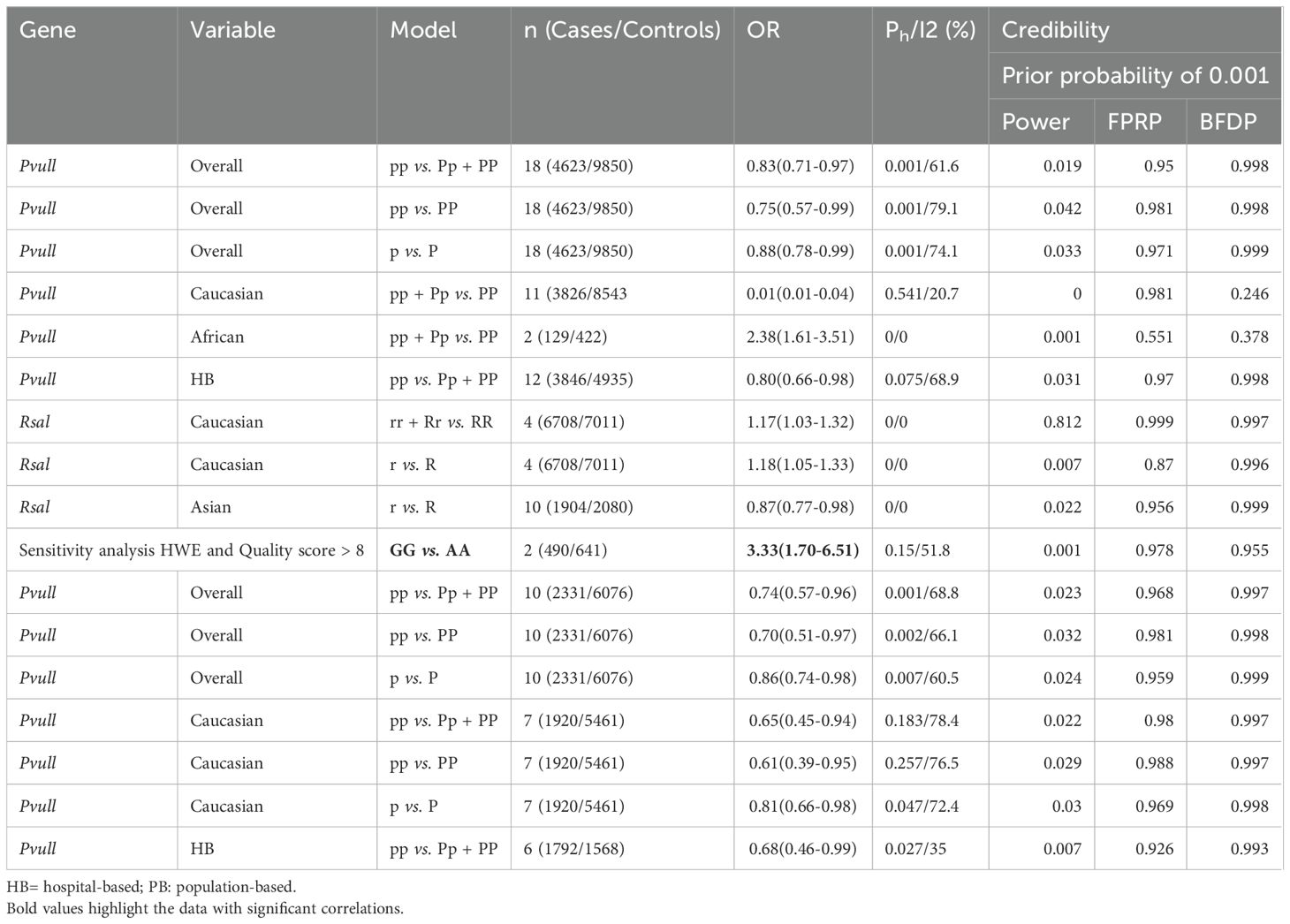Select the 0.812 power value

[1062, 422]
